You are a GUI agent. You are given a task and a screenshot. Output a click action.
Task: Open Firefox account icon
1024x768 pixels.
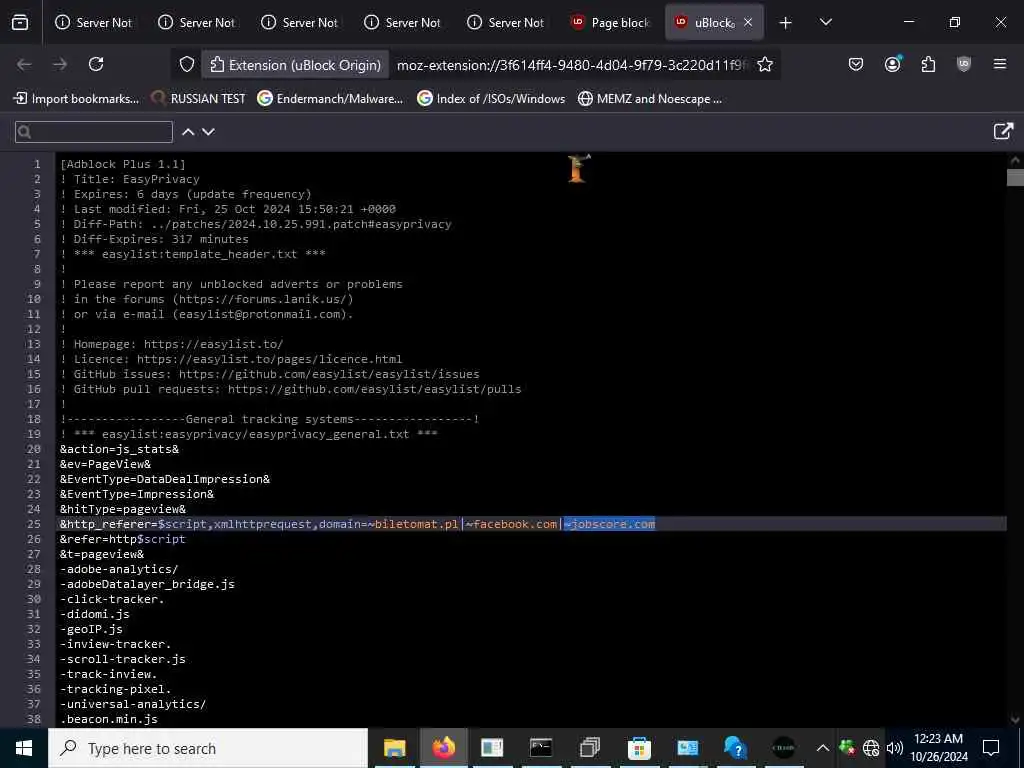pyautogui.click(x=892, y=64)
